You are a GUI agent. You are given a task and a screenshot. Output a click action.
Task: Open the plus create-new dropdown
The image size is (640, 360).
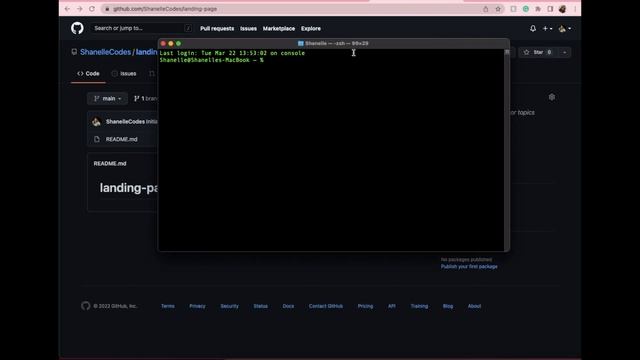547,29
